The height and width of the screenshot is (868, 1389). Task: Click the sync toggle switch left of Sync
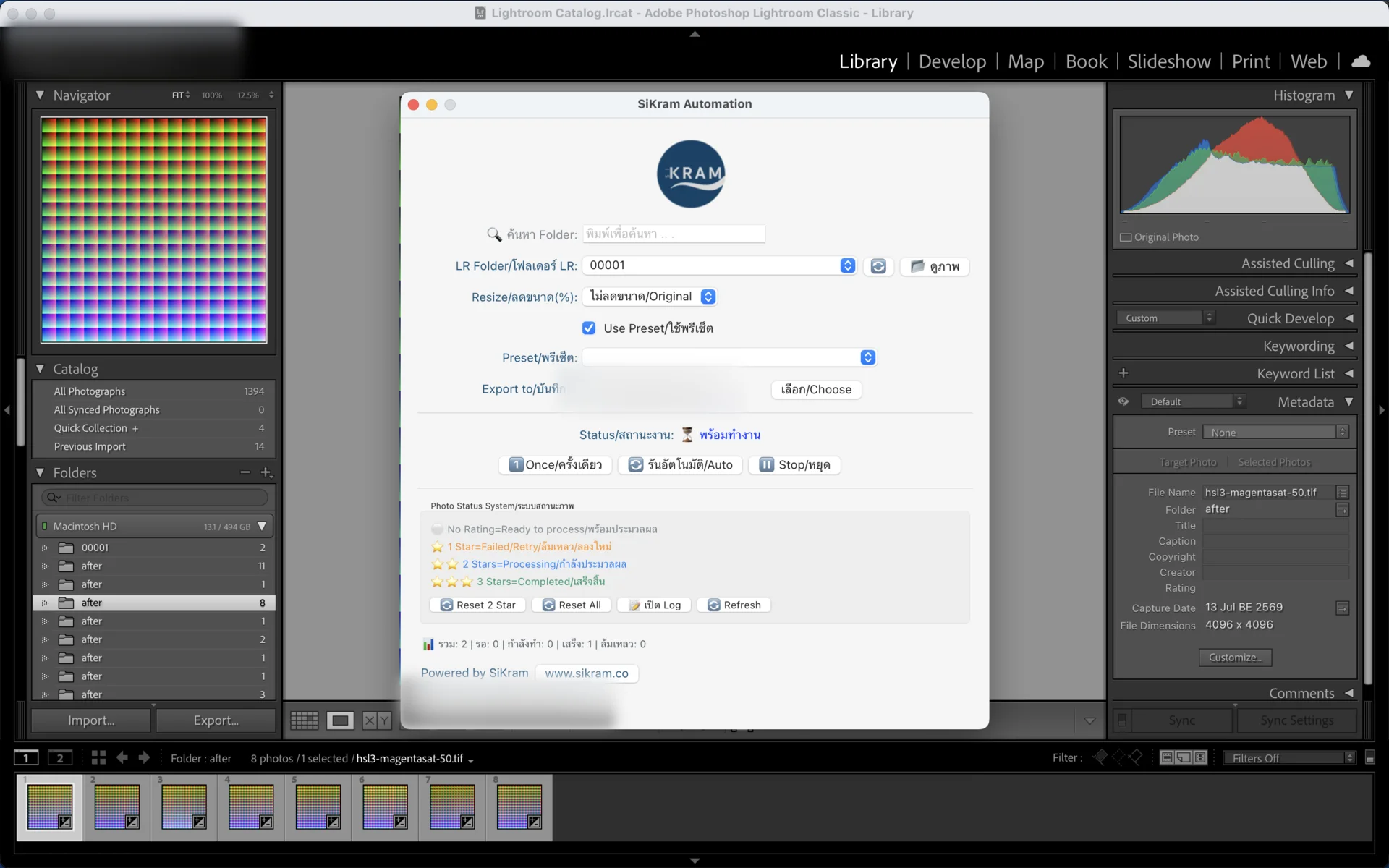click(1122, 720)
